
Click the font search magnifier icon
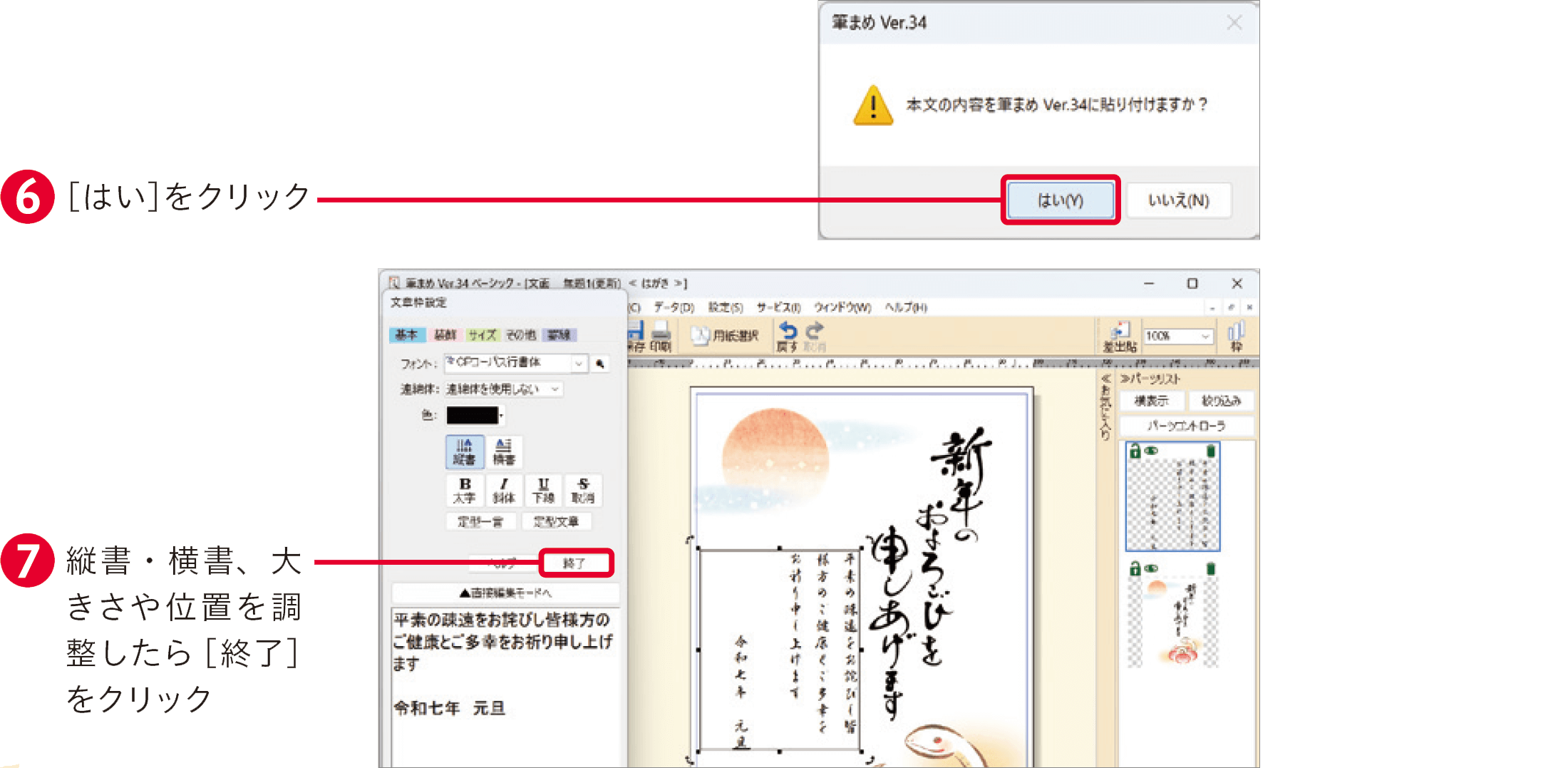601,364
